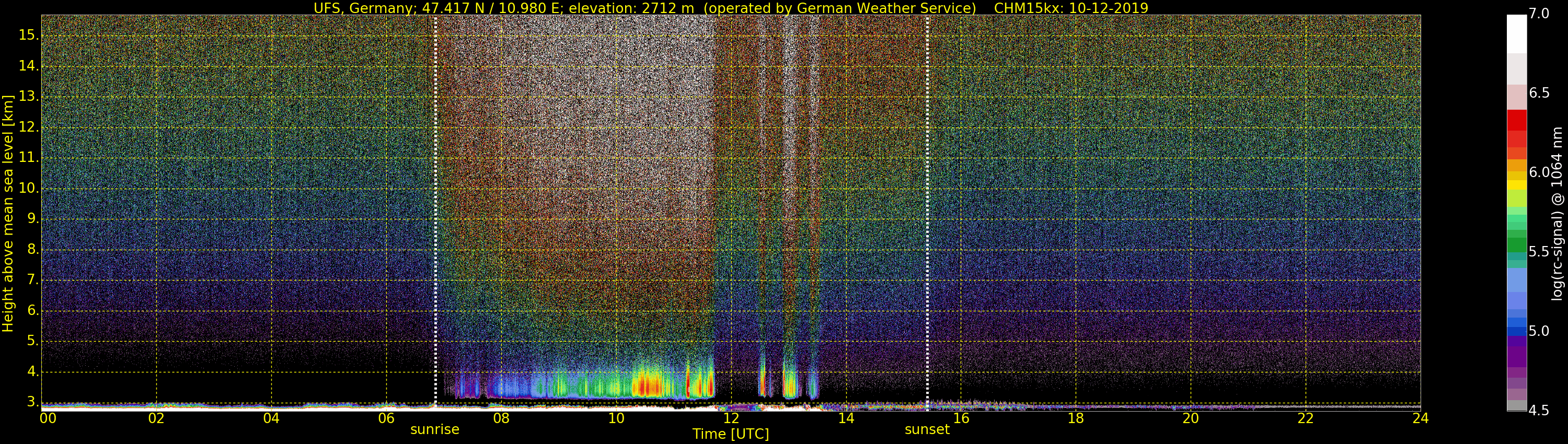Click the '06' time axis tick label
Image resolution: width=1568 pixels, height=444 pixels.
(x=387, y=418)
